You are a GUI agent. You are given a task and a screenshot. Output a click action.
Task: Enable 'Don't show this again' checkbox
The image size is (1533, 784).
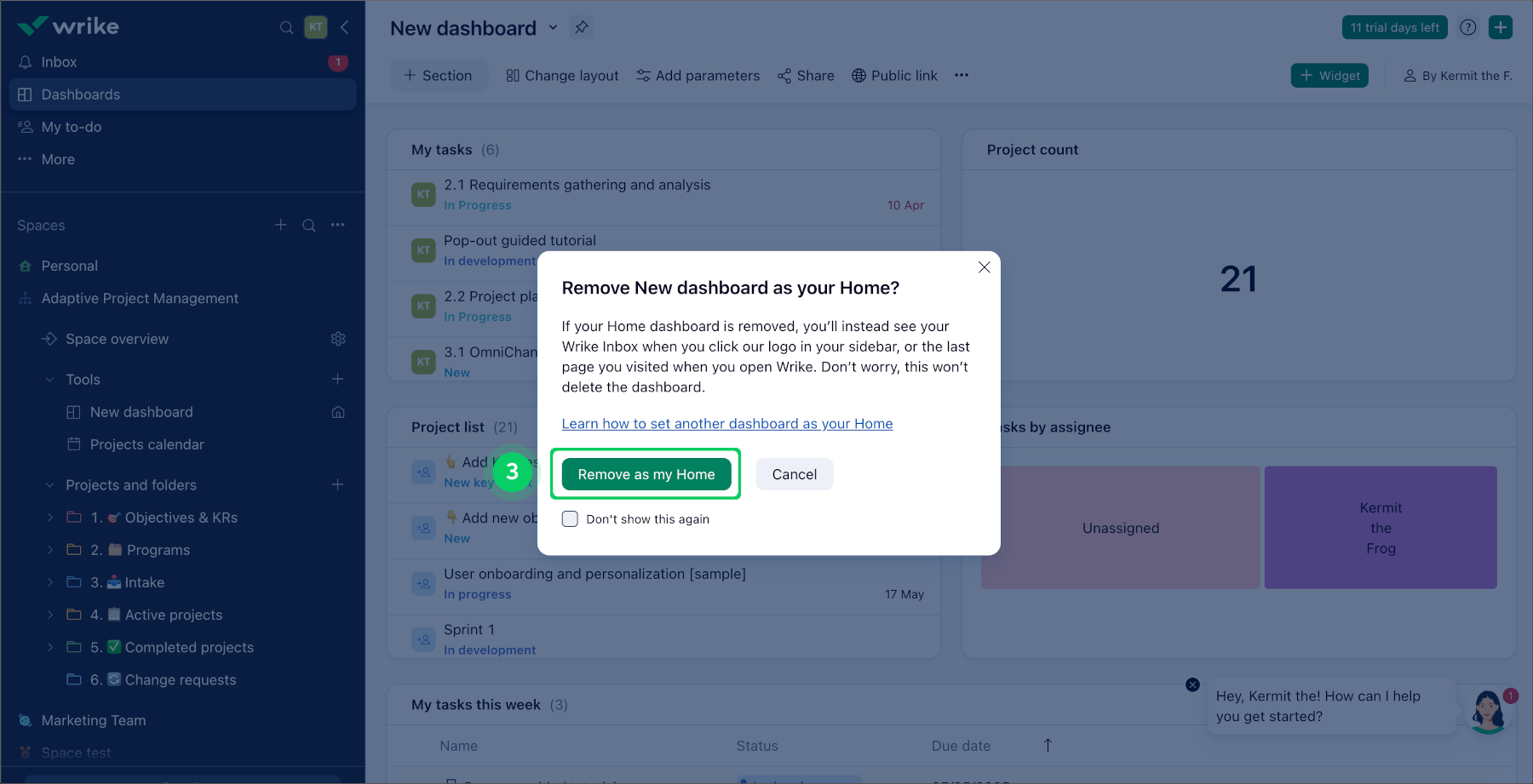click(x=569, y=518)
